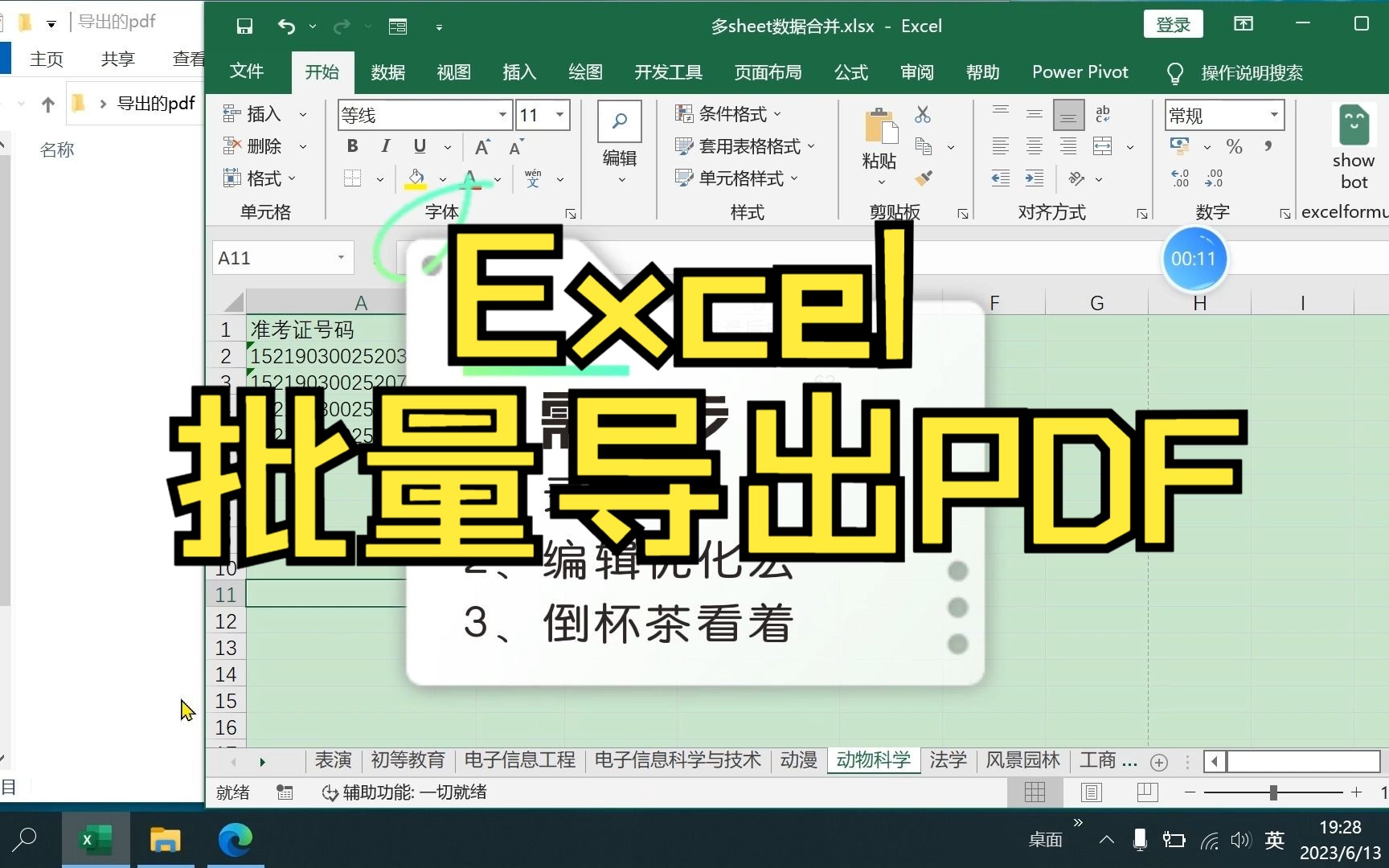This screenshot has width=1389, height=868.
Task: Click the 粘贴 paste icon
Action: (x=880, y=127)
